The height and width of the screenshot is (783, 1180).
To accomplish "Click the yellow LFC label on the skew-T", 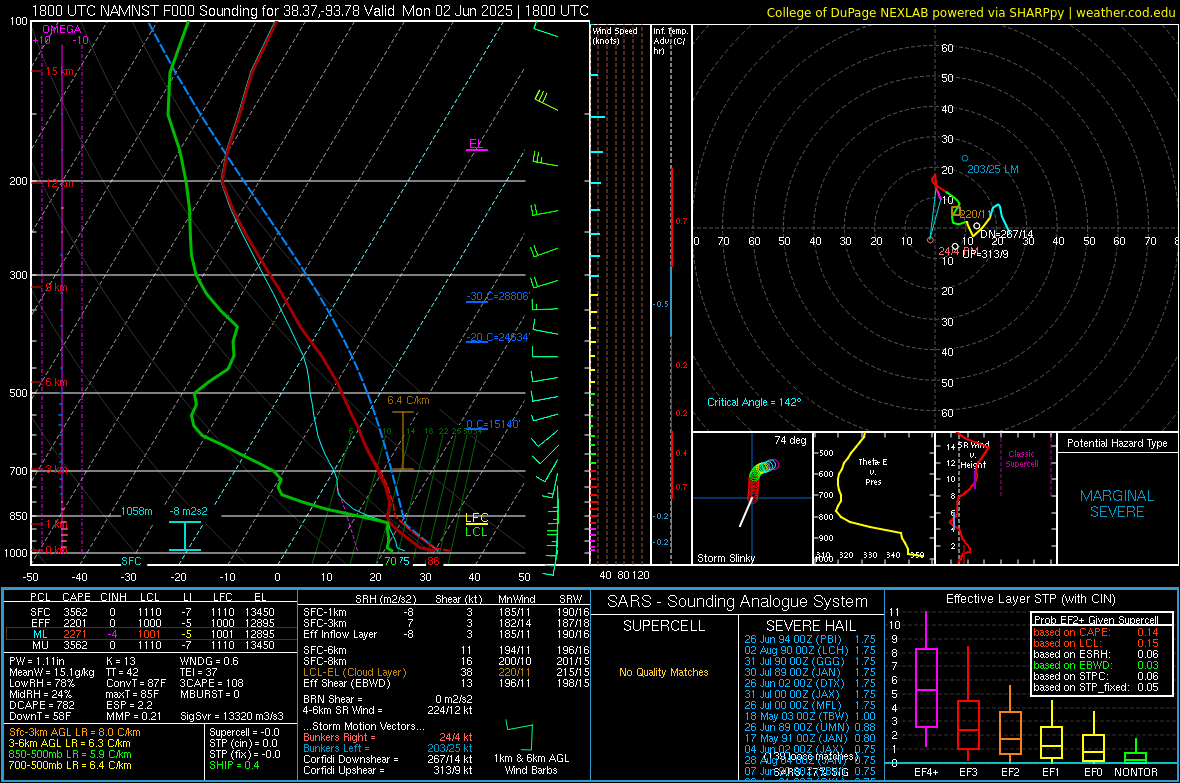I will pyautogui.click(x=476, y=517).
